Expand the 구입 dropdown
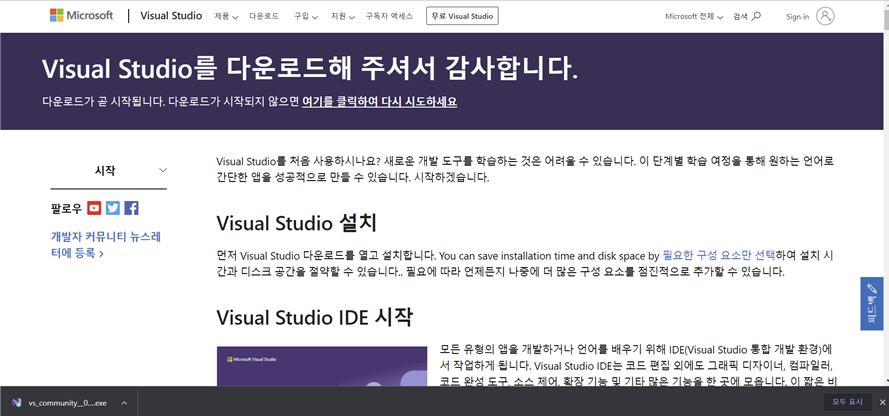The width and height of the screenshot is (889, 416). [306, 16]
